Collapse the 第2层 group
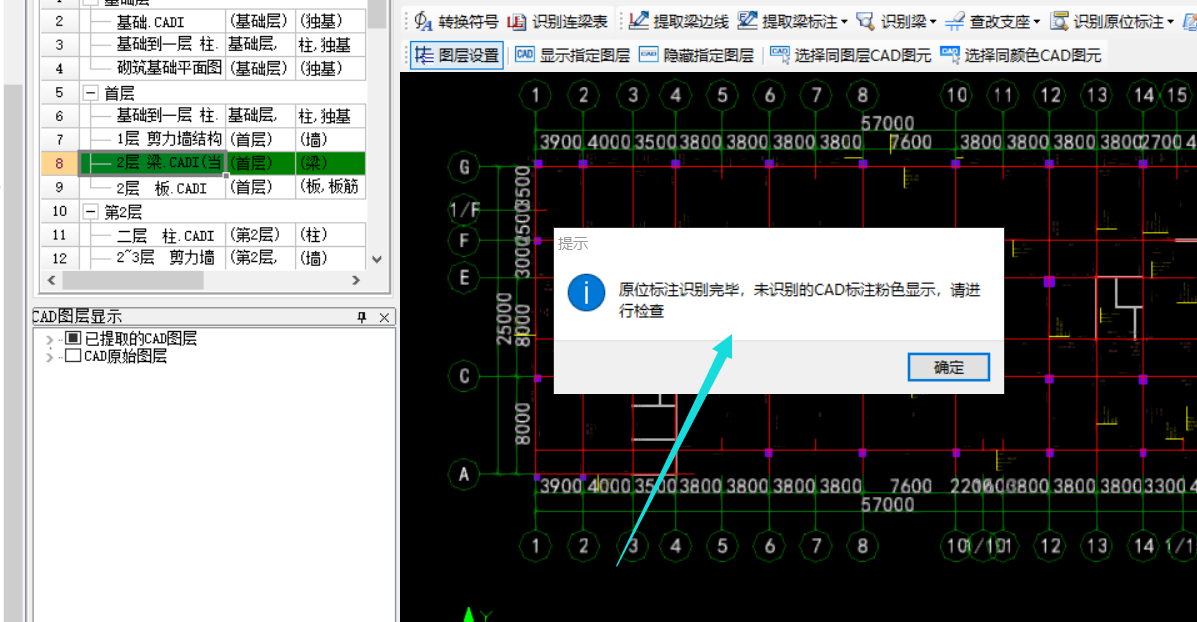 [x=90, y=211]
